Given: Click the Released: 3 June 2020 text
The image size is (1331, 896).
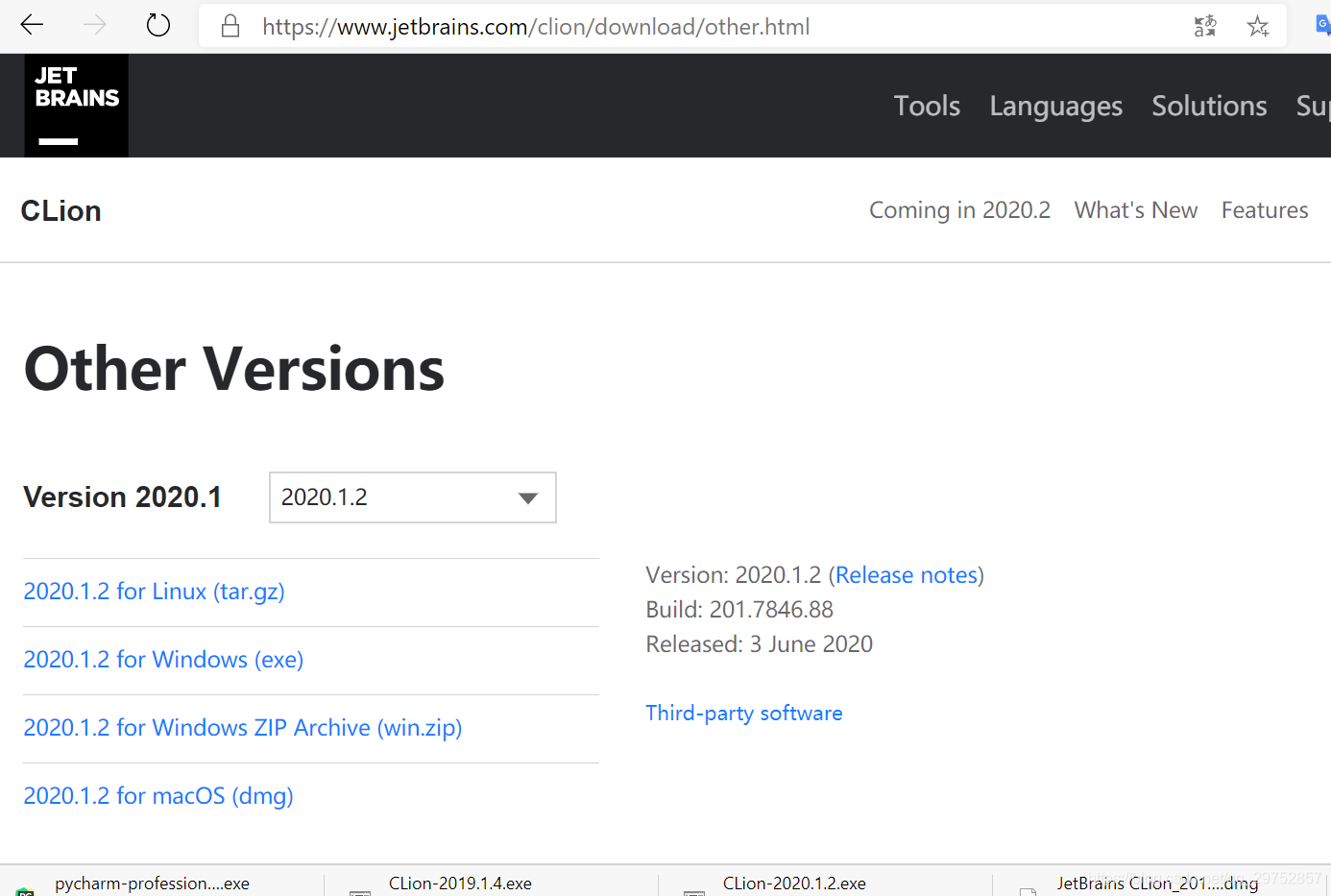Looking at the screenshot, I should tap(760, 644).
